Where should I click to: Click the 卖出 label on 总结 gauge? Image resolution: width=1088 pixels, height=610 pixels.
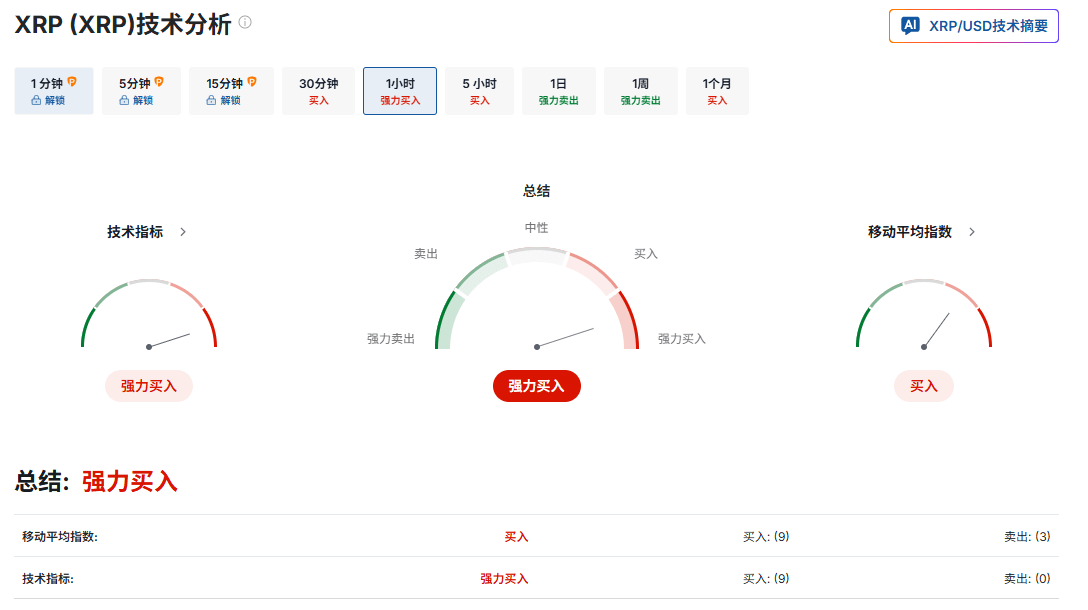[x=426, y=254]
